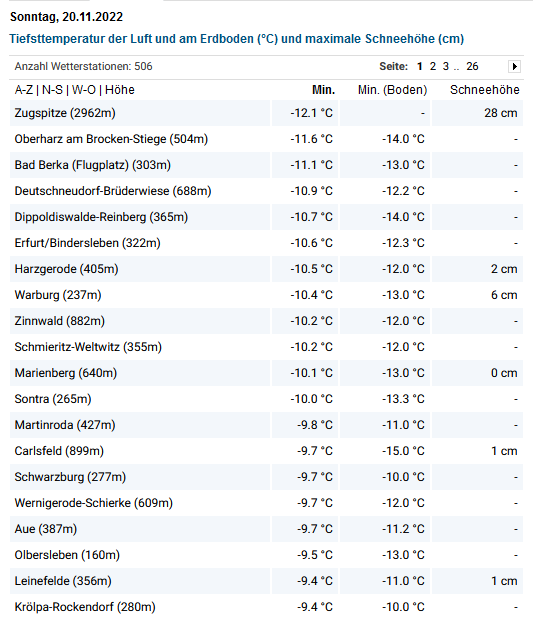Viewport: 533px width, 624px height.
Task: Open Bad Berka (Flugplatz) (303m) station
Action: click(93, 165)
